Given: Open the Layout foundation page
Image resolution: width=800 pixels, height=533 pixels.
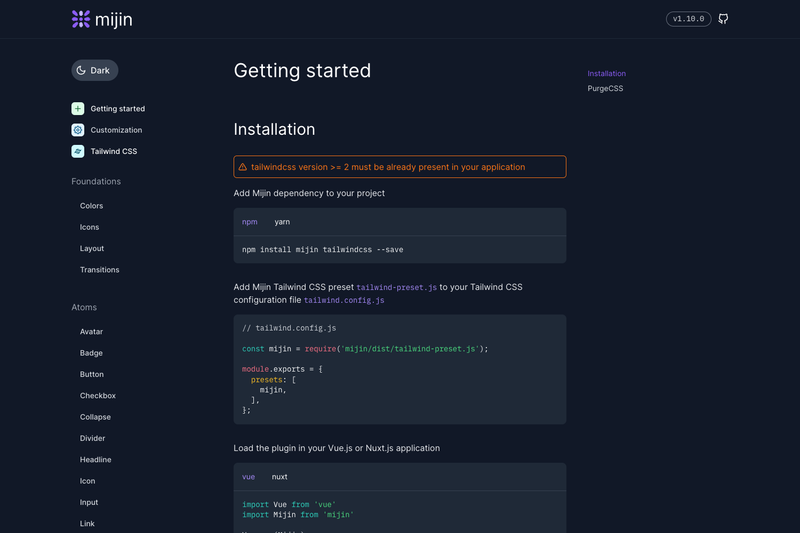Looking at the screenshot, I should point(92,248).
